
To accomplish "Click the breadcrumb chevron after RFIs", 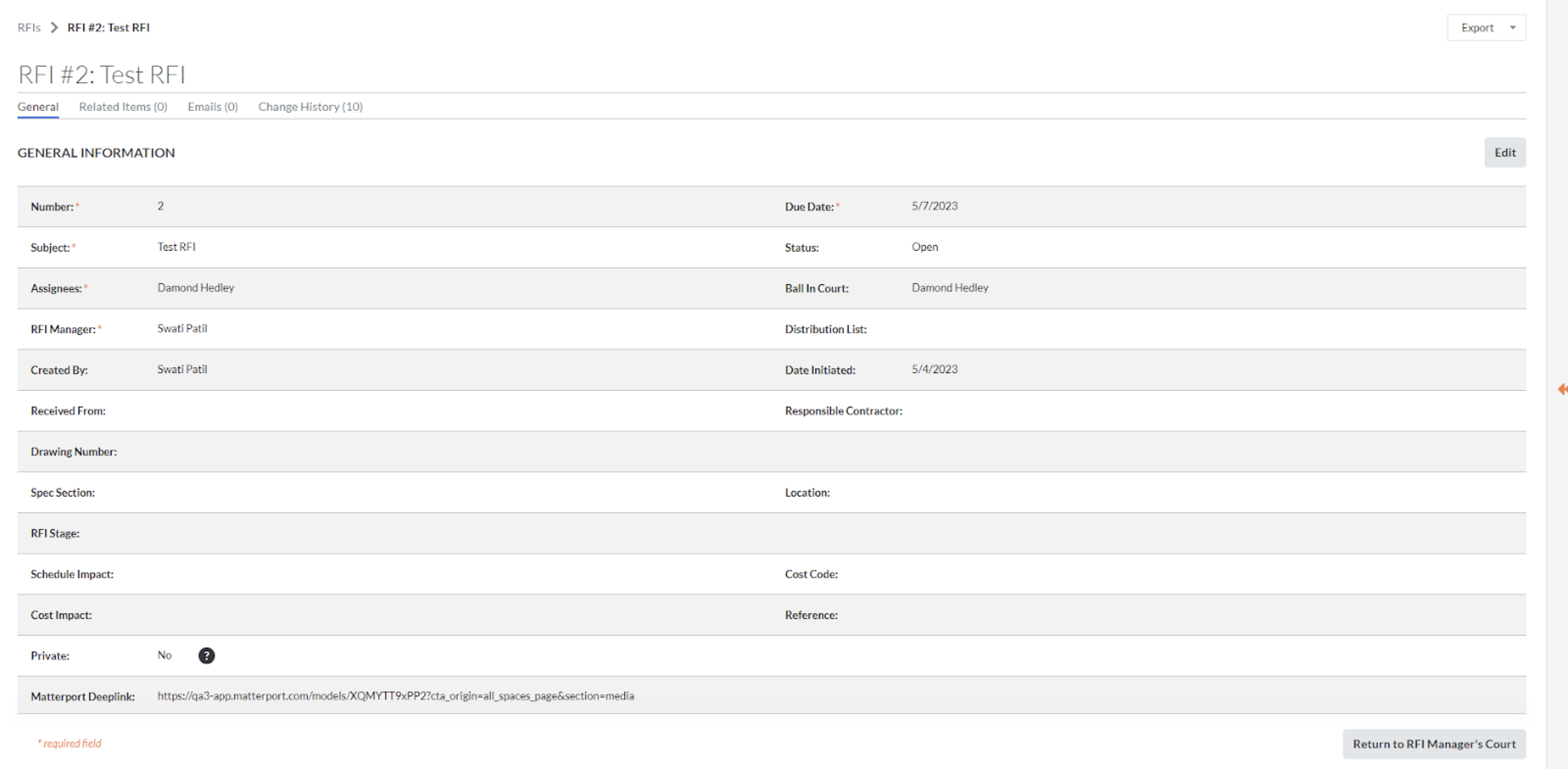I will tap(53, 27).
